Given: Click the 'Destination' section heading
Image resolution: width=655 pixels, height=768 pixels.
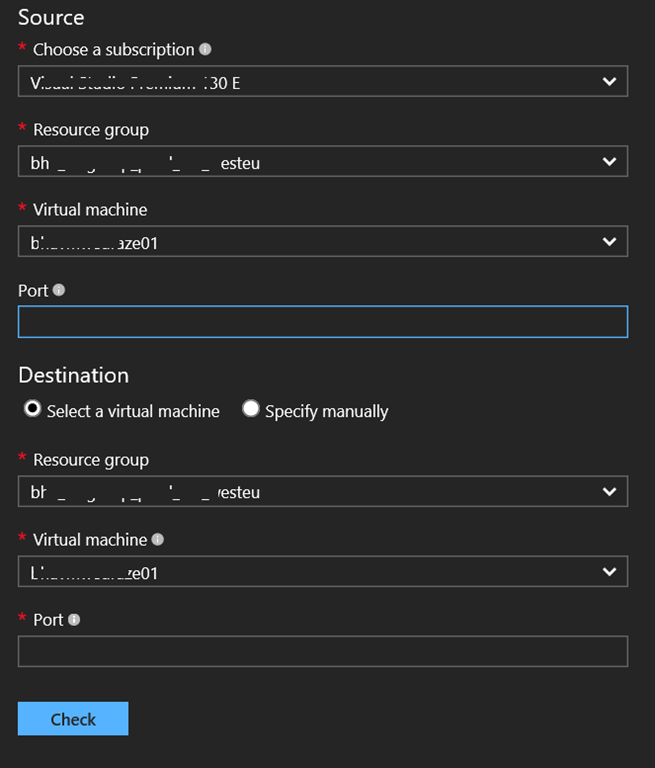Looking at the screenshot, I should pos(73,375).
